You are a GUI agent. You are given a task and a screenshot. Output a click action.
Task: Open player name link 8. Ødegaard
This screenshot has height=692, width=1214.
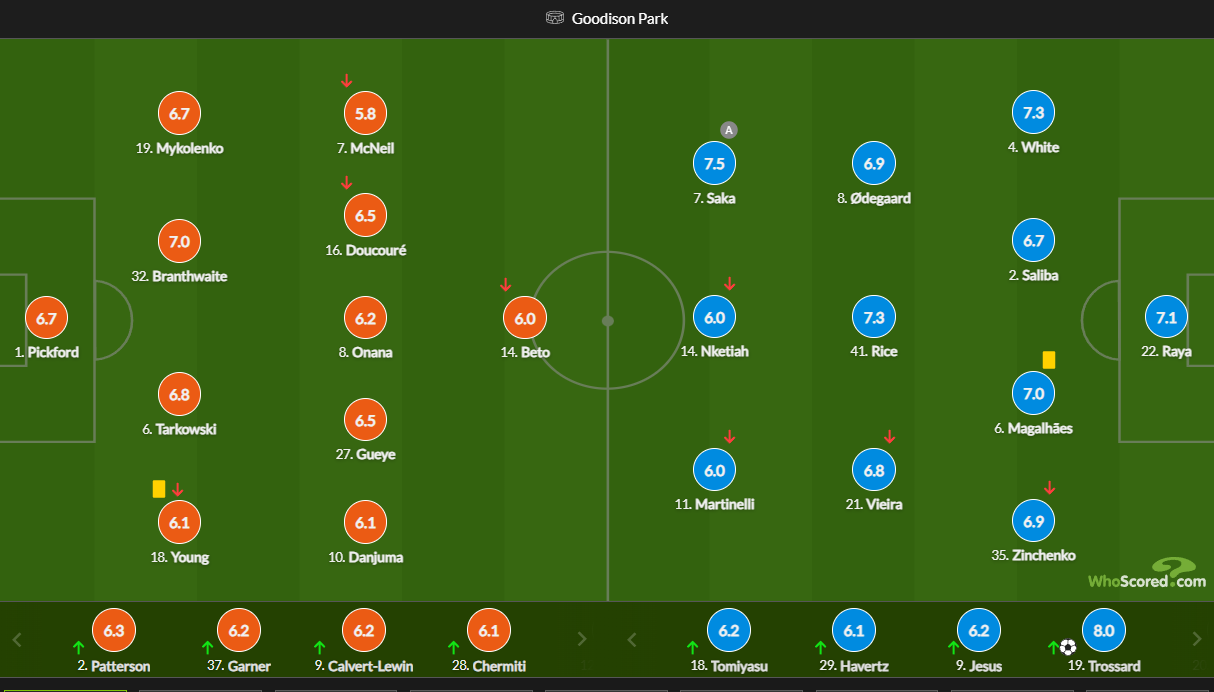874,198
